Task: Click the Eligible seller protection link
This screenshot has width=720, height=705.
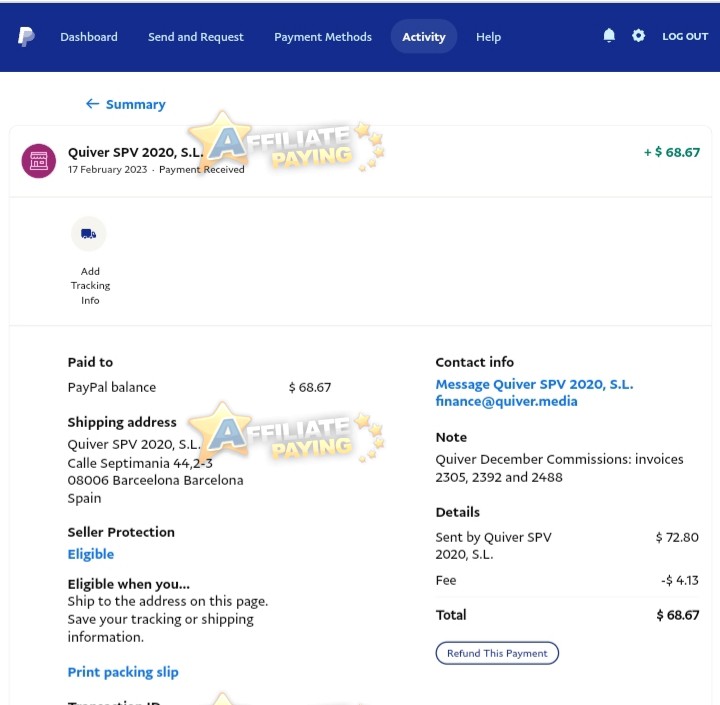Action: click(x=90, y=554)
